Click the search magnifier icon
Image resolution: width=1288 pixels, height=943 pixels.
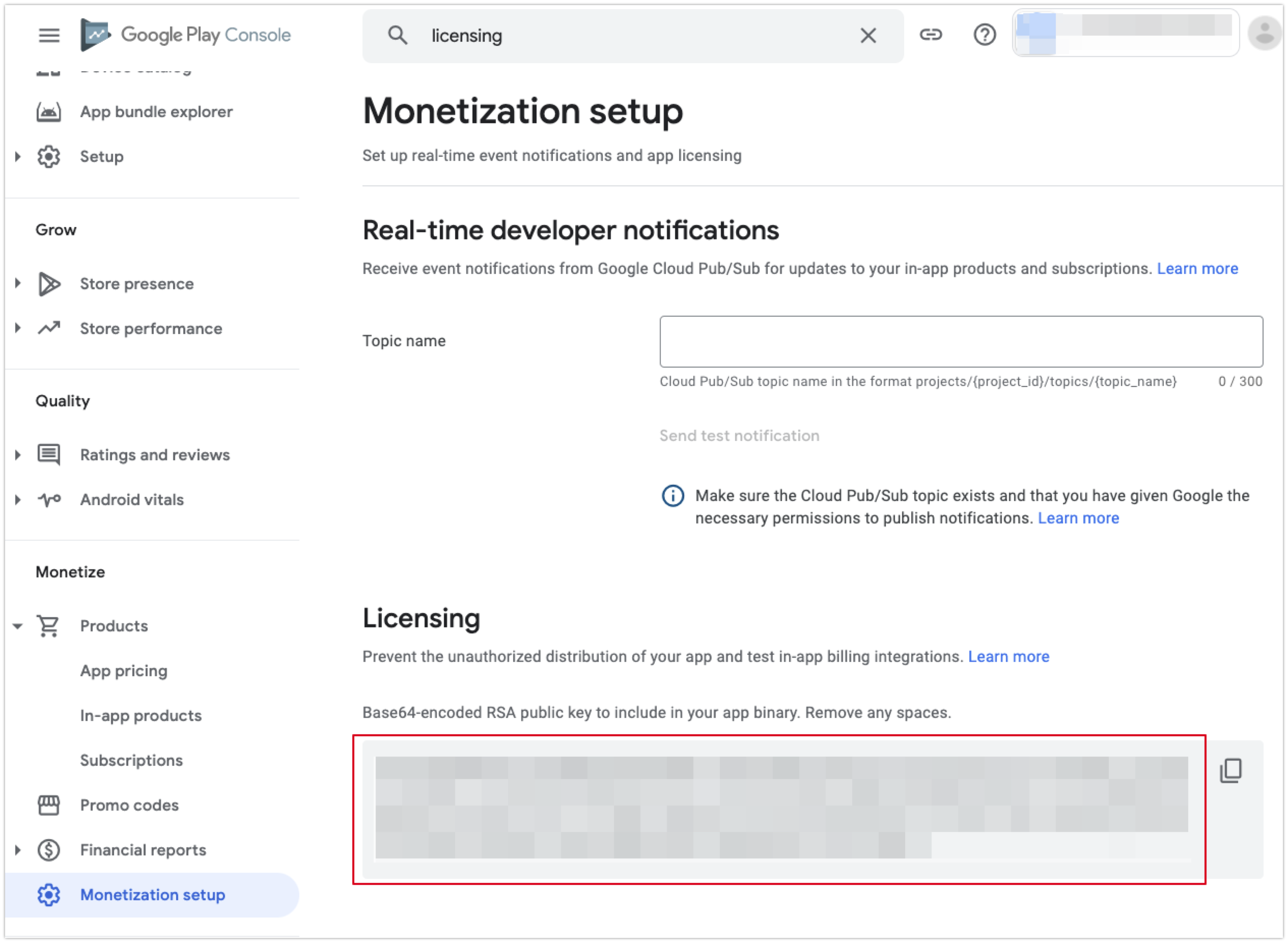[x=397, y=36]
